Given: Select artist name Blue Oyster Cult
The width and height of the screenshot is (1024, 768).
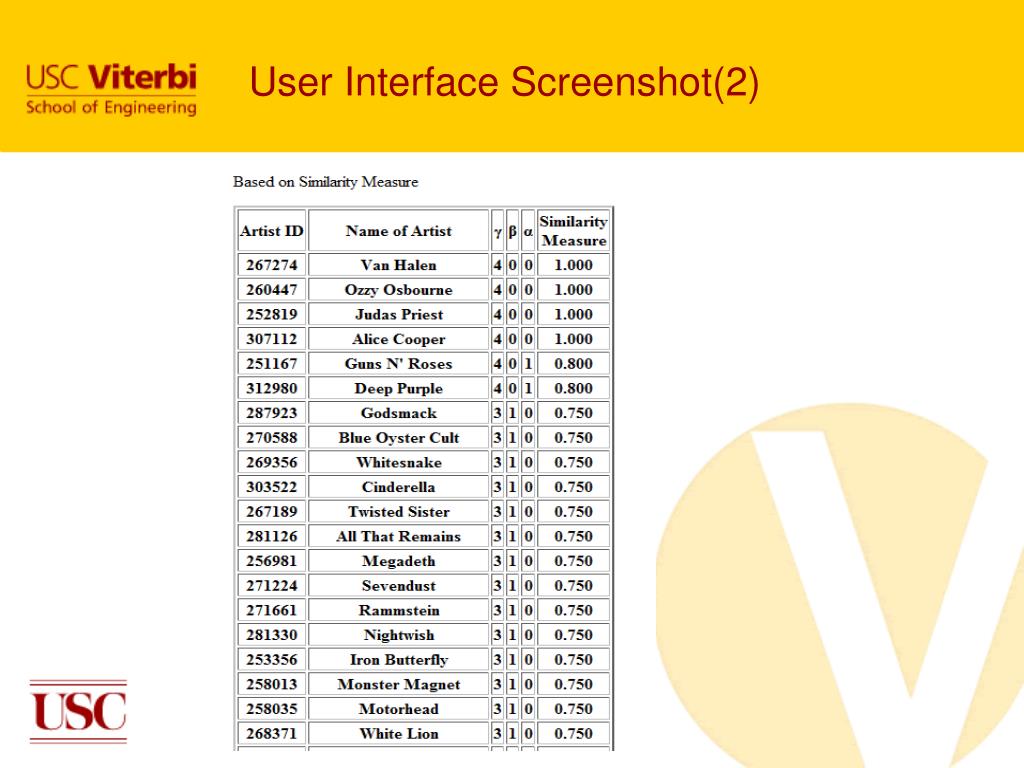Looking at the screenshot, I should pos(398,438).
